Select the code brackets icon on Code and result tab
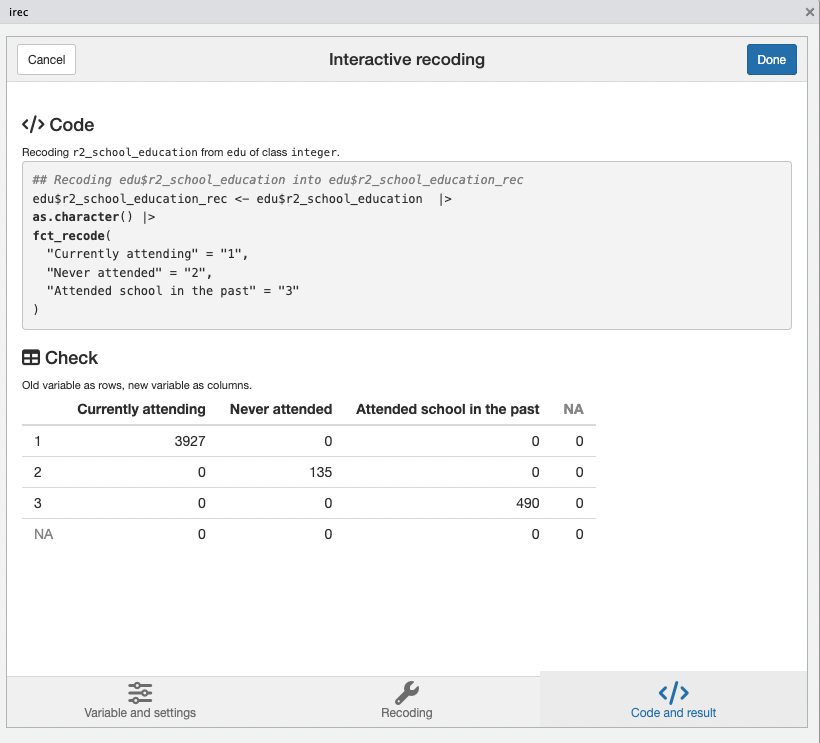Image resolution: width=820 pixels, height=743 pixels. 672,692
